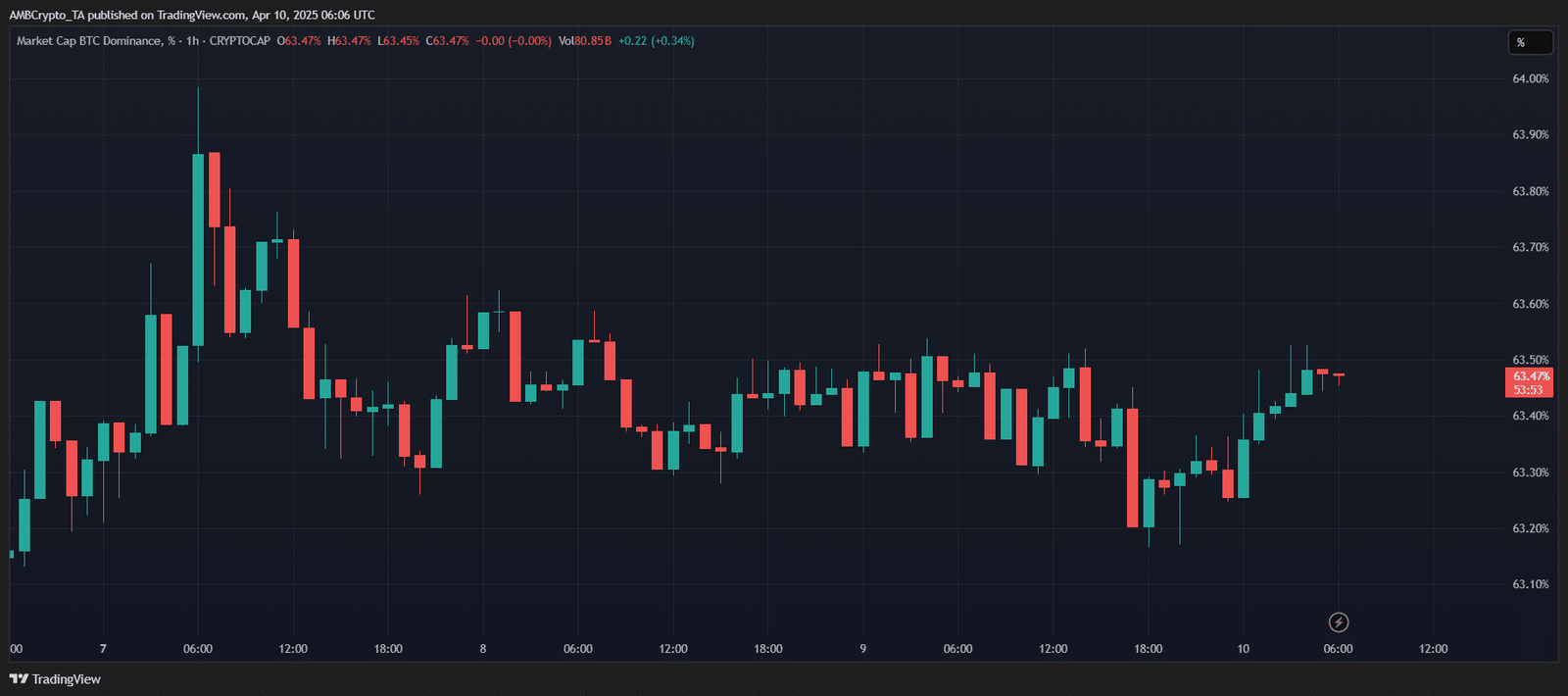1568x696 pixels.
Task: Click the final 12:00 time axis label
Action: pyautogui.click(x=1433, y=649)
